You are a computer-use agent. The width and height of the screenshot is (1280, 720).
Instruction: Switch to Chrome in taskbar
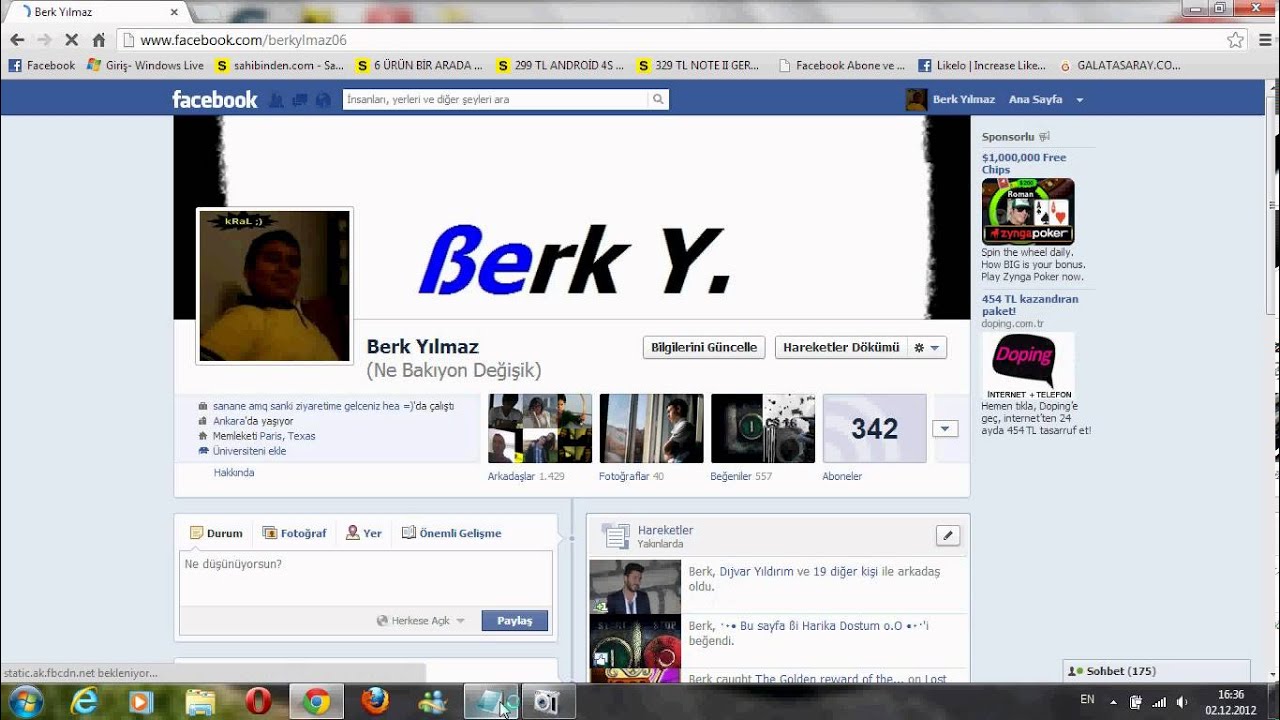(x=317, y=702)
